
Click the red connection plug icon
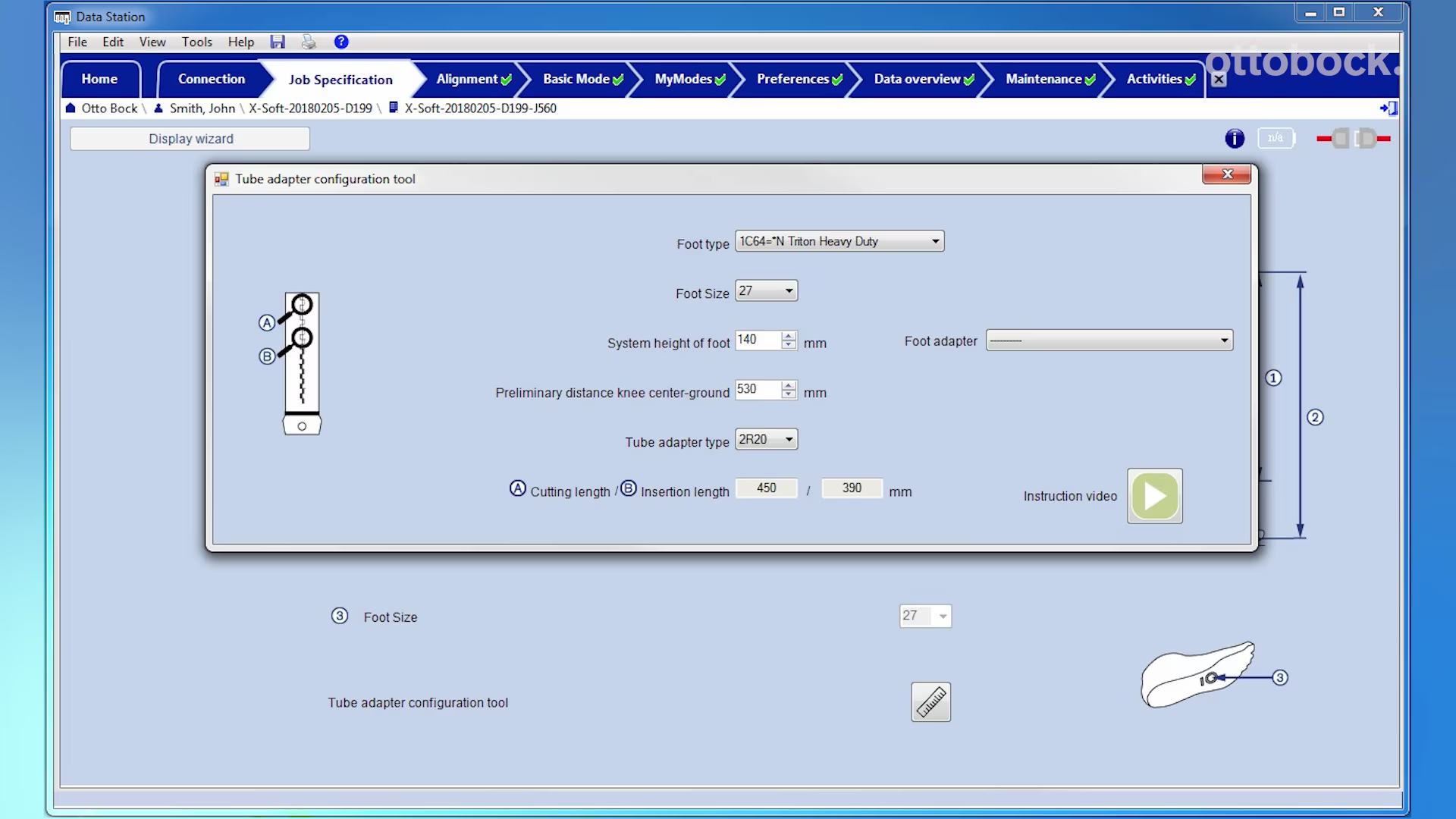pyautogui.click(x=1354, y=139)
